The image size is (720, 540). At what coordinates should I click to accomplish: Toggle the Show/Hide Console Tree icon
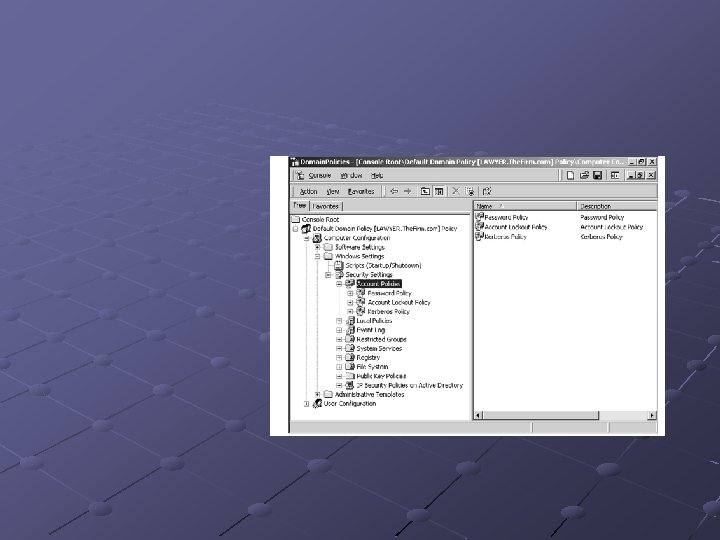coord(439,191)
